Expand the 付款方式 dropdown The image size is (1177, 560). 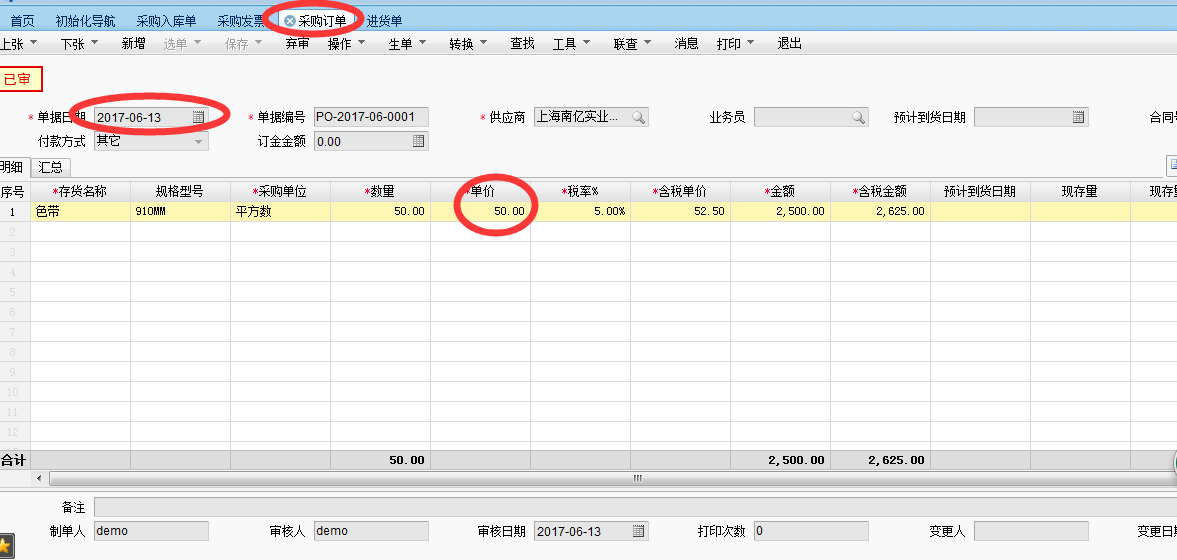(x=198, y=142)
